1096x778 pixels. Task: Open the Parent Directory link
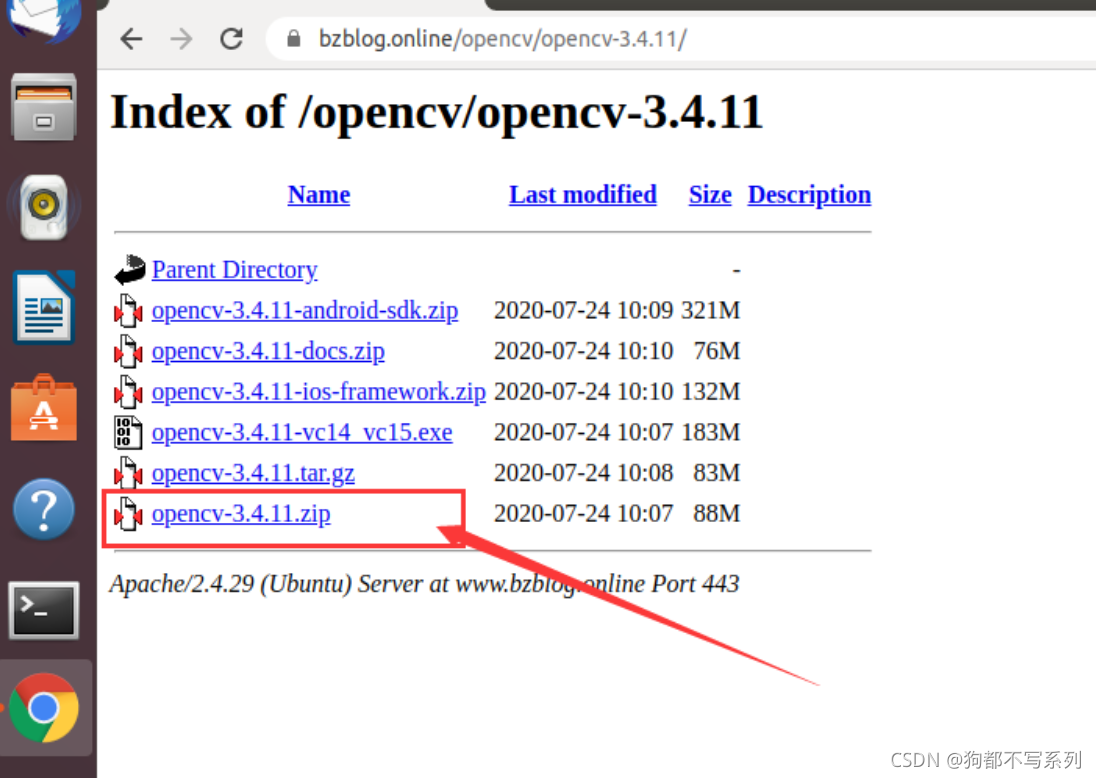(234, 270)
